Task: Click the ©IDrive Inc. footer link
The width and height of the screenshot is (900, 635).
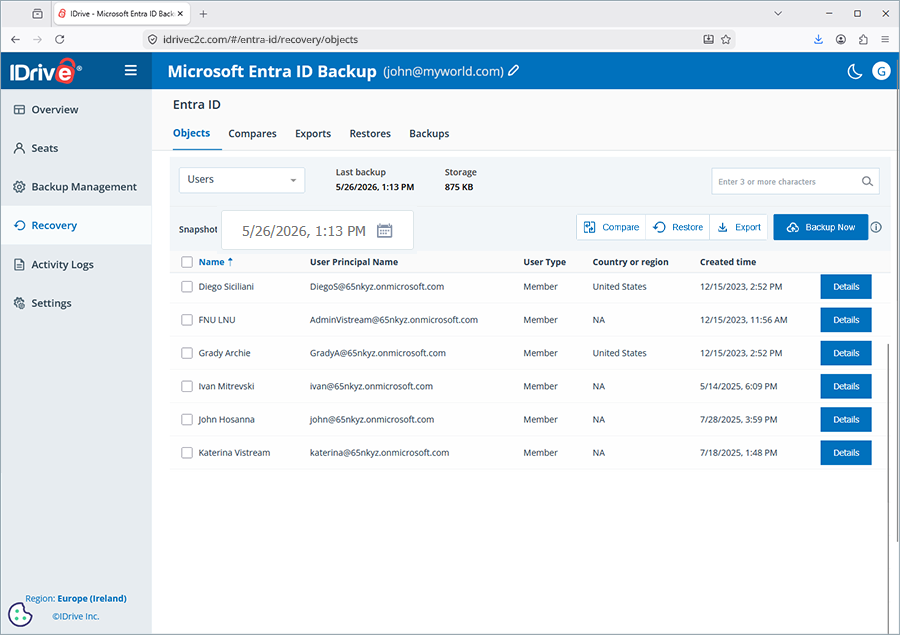Action: click(76, 616)
